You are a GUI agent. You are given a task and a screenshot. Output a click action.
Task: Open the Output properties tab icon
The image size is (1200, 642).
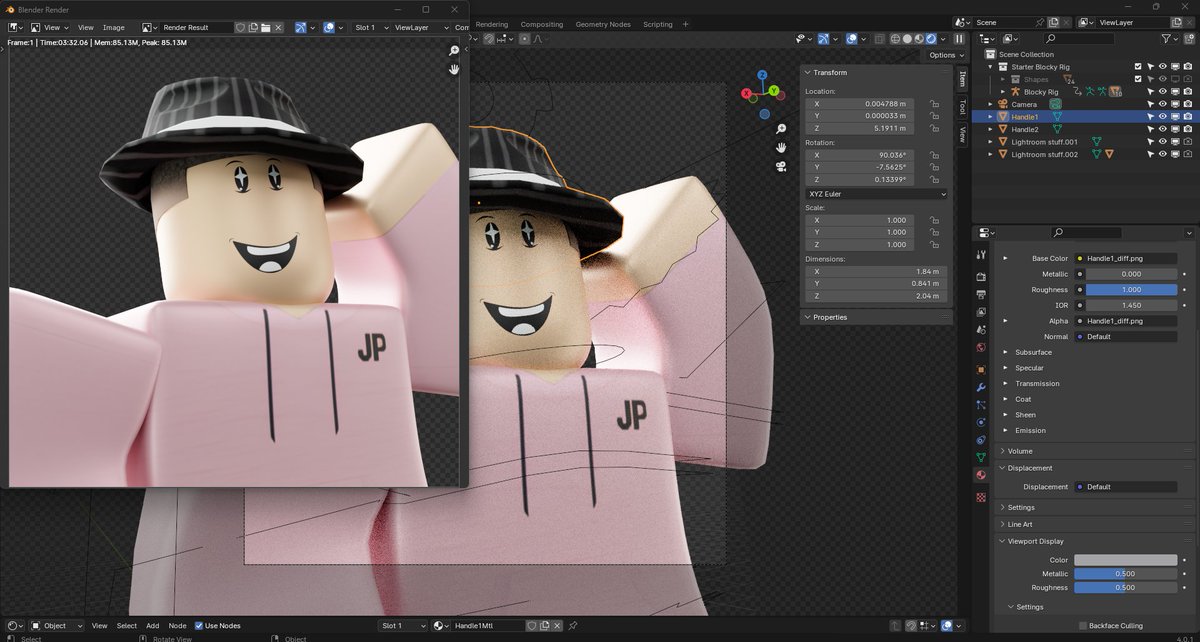point(981,295)
